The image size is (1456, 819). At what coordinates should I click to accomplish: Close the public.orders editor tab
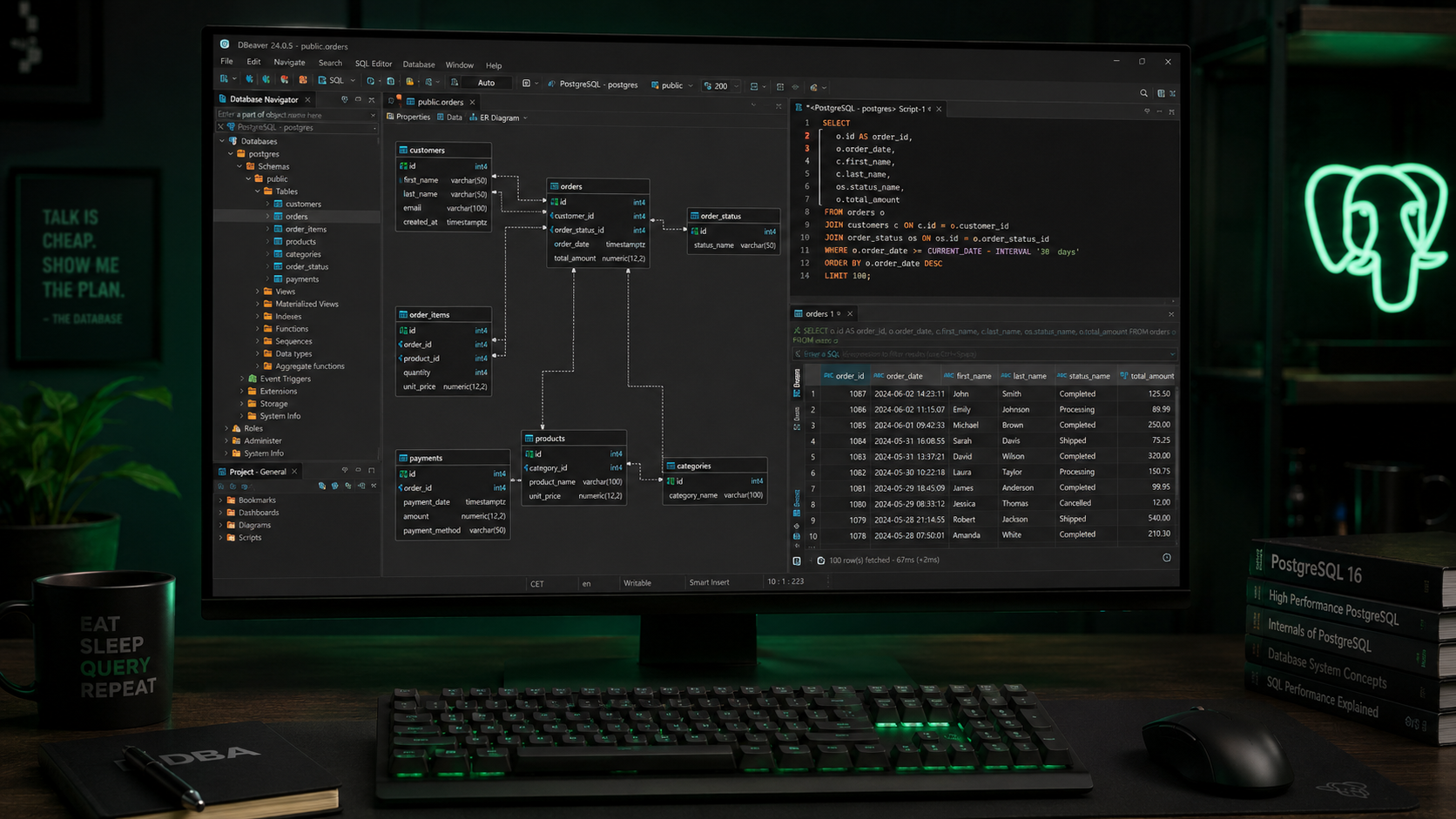(472, 103)
